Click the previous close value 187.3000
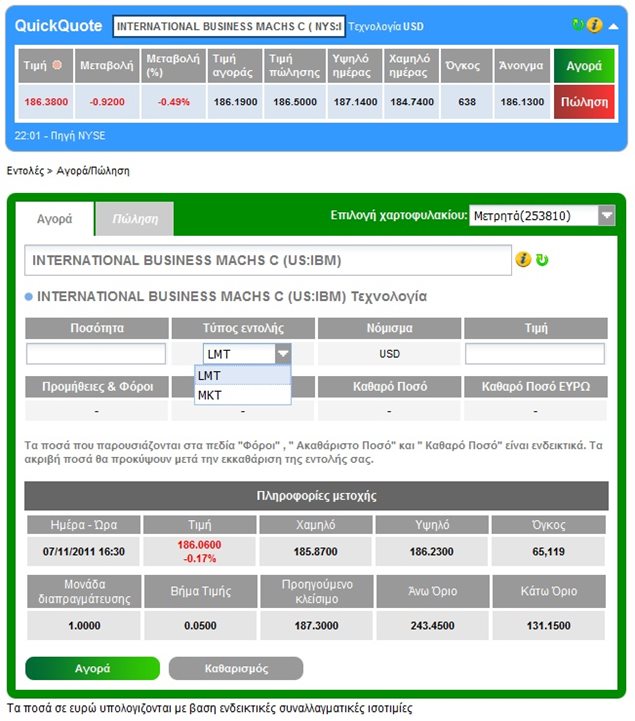Image resolution: width=635 pixels, height=721 pixels. pos(316,625)
